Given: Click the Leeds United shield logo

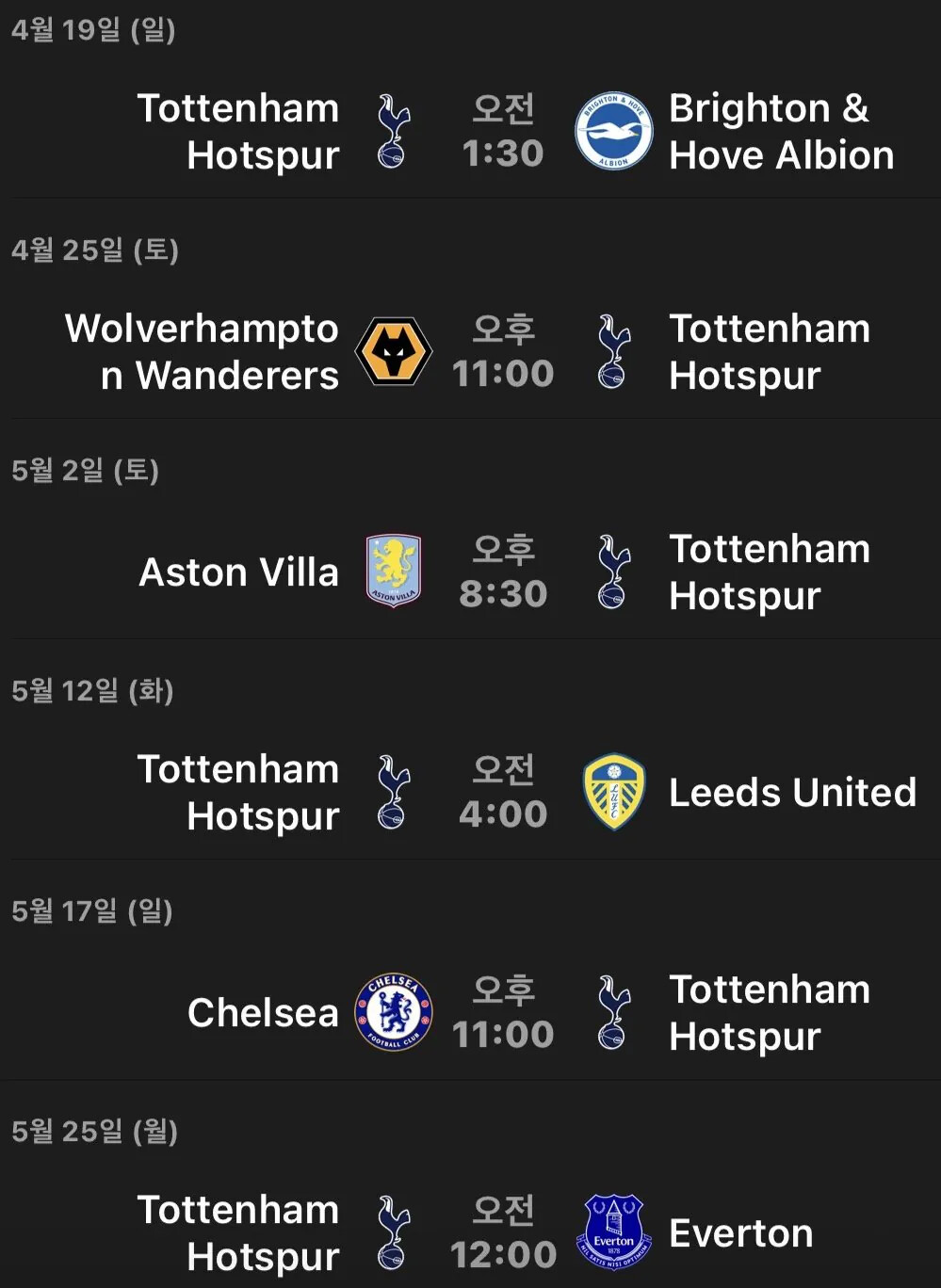Looking at the screenshot, I should [x=613, y=792].
